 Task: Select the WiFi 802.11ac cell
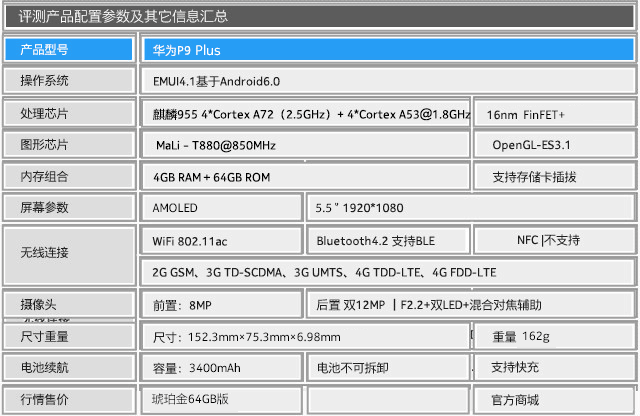point(221,241)
